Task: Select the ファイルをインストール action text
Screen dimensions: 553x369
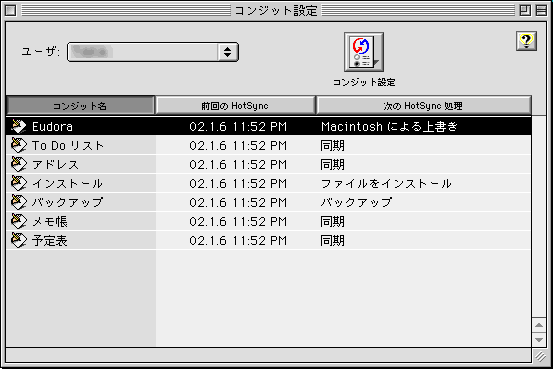Action: [x=386, y=183]
